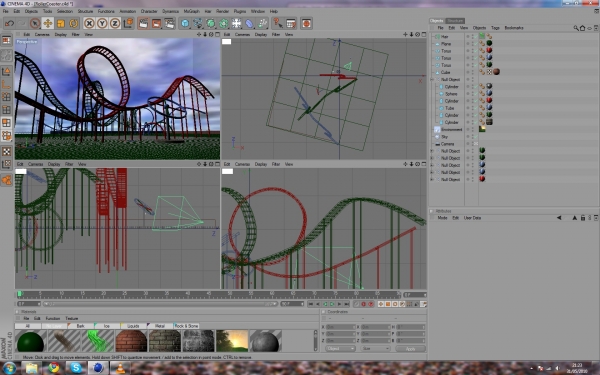The height and width of the screenshot is (375, 600).
Task: Click the red material tag on Torus
Action: pyautogui.click(x=489, y=51)
